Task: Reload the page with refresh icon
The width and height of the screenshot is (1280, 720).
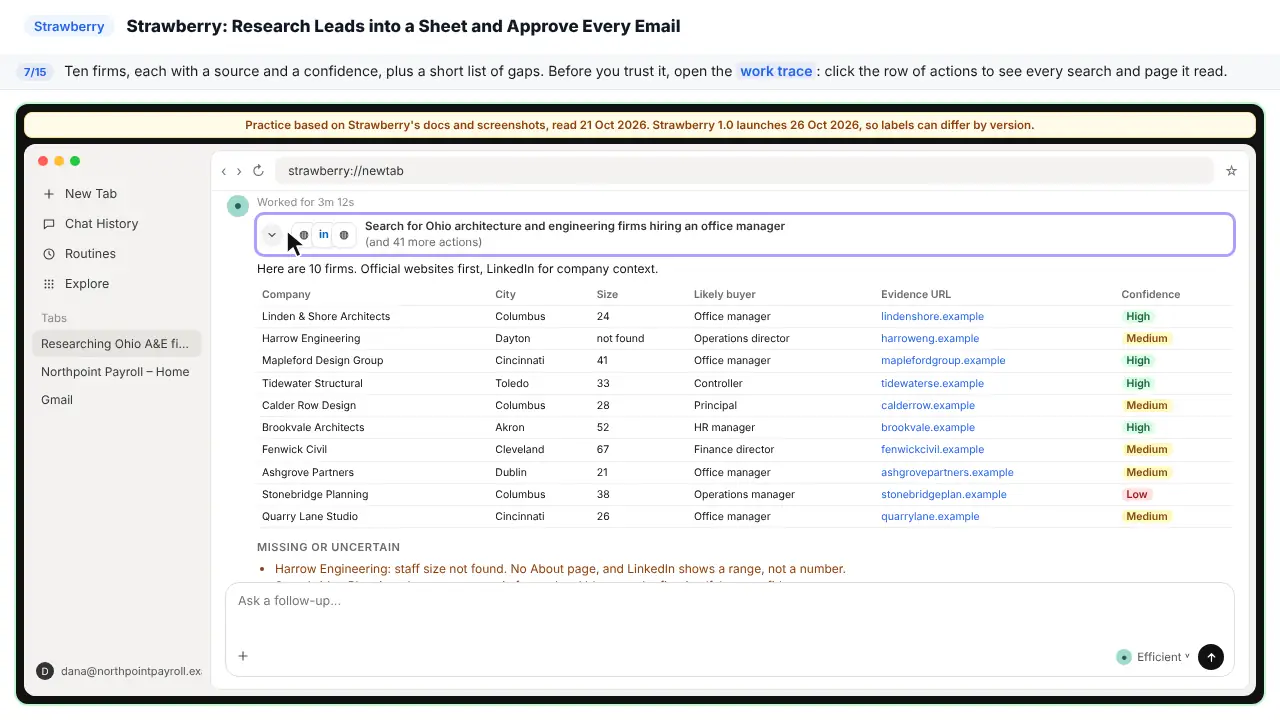Action: (x=258, y=171)
